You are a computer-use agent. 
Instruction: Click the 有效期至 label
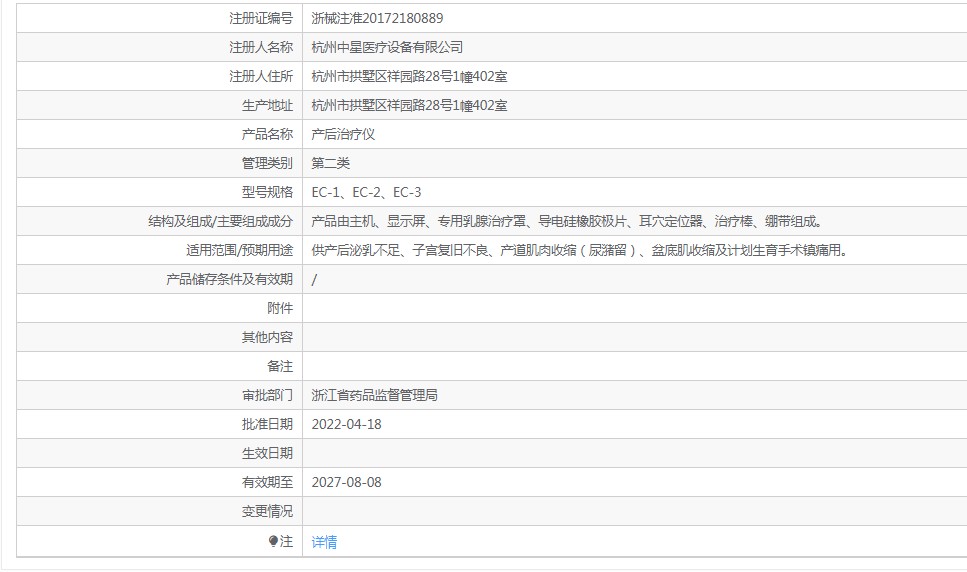coord(267,482)
